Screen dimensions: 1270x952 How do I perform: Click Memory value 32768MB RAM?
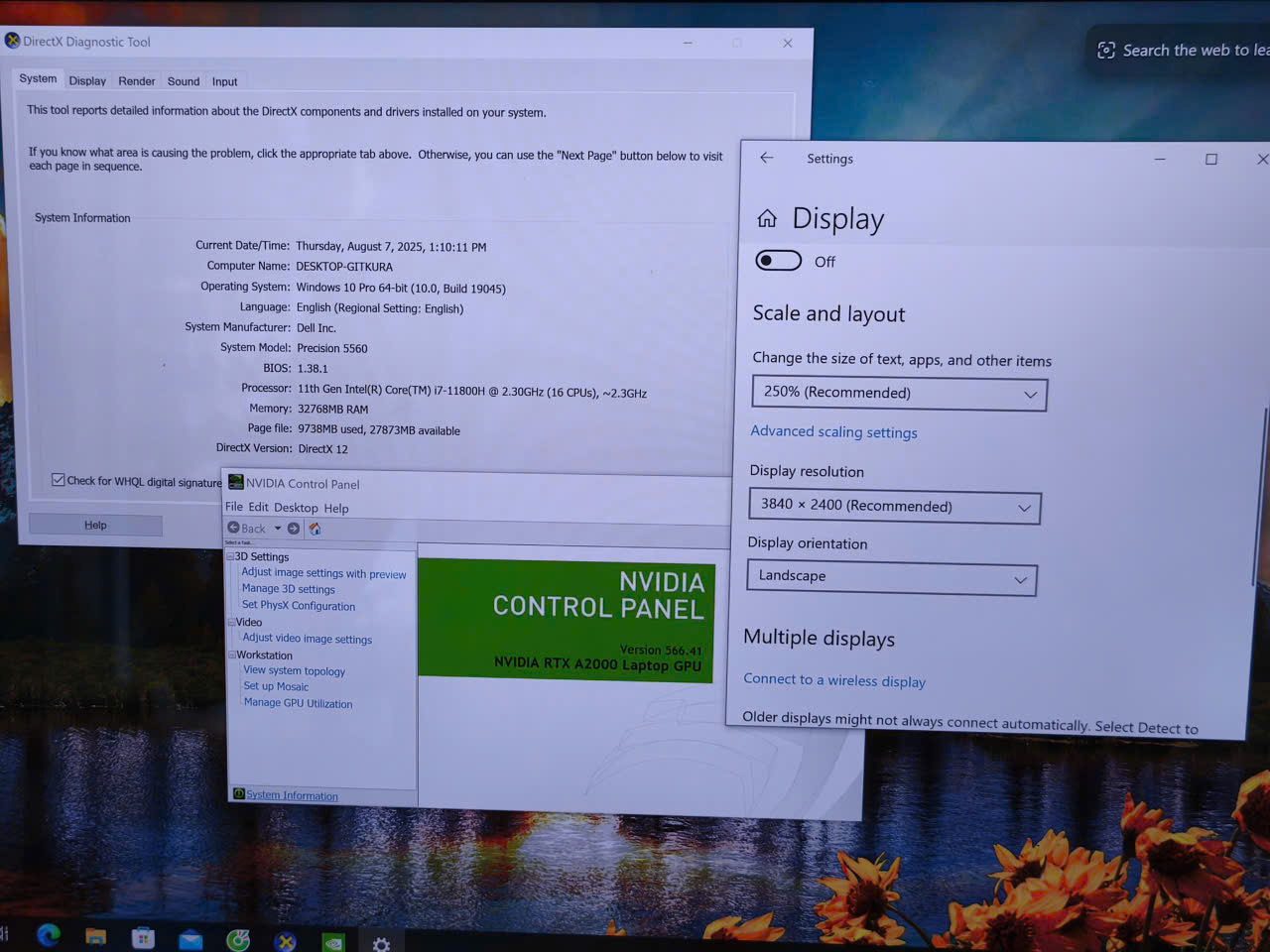coord(333,409)
